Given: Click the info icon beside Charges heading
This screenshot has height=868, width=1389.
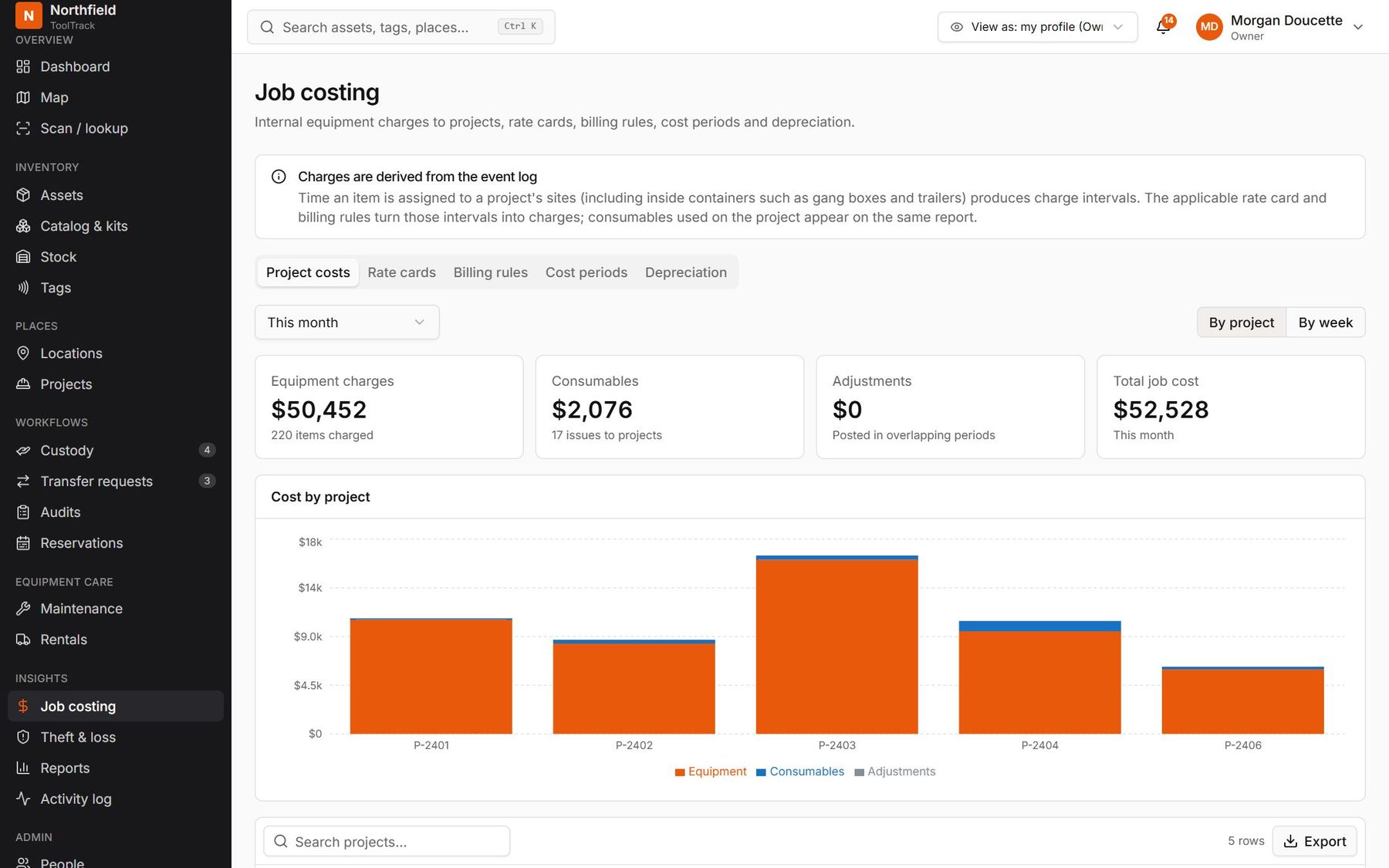Looking at the screenshot, I should coord(279,177).
